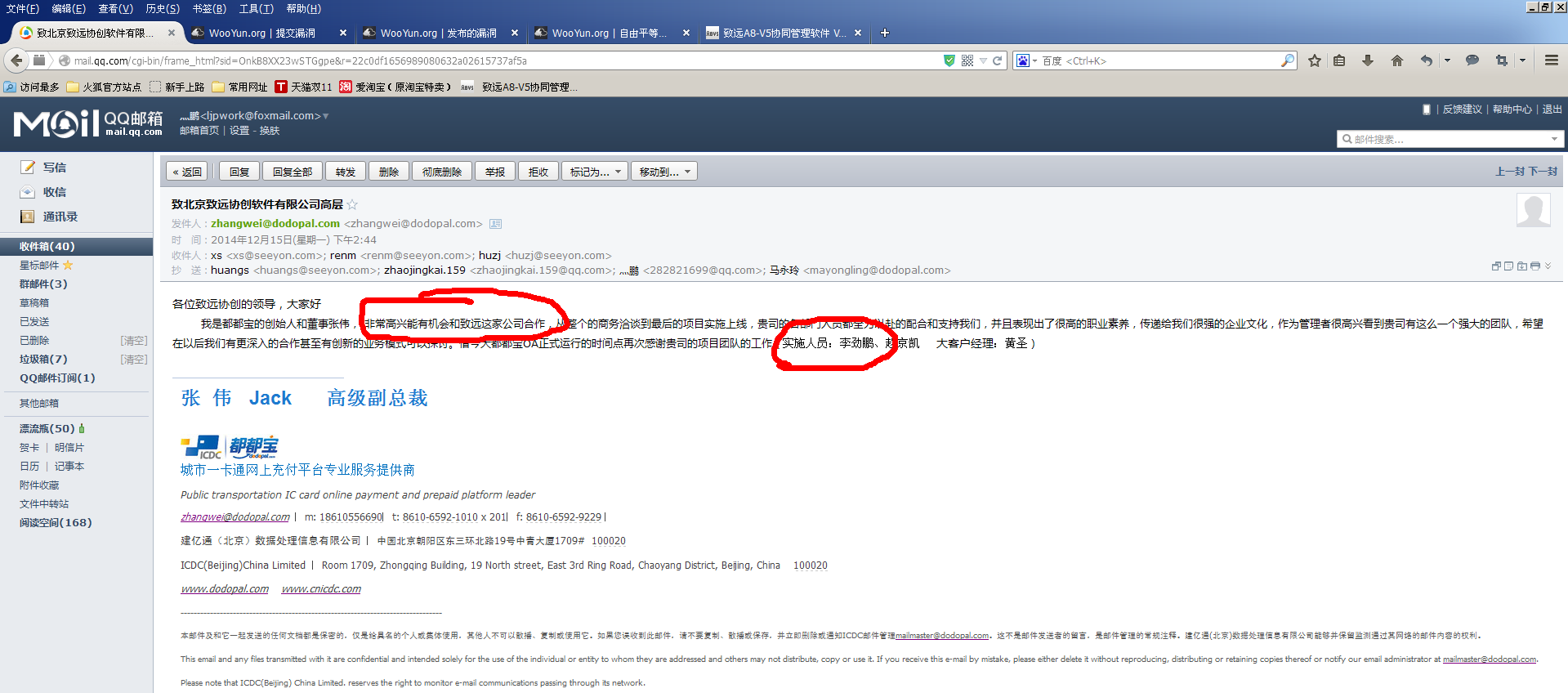Print the email with printer icon
Viewport: 1568px width, 693px height.
point(1534,266)
